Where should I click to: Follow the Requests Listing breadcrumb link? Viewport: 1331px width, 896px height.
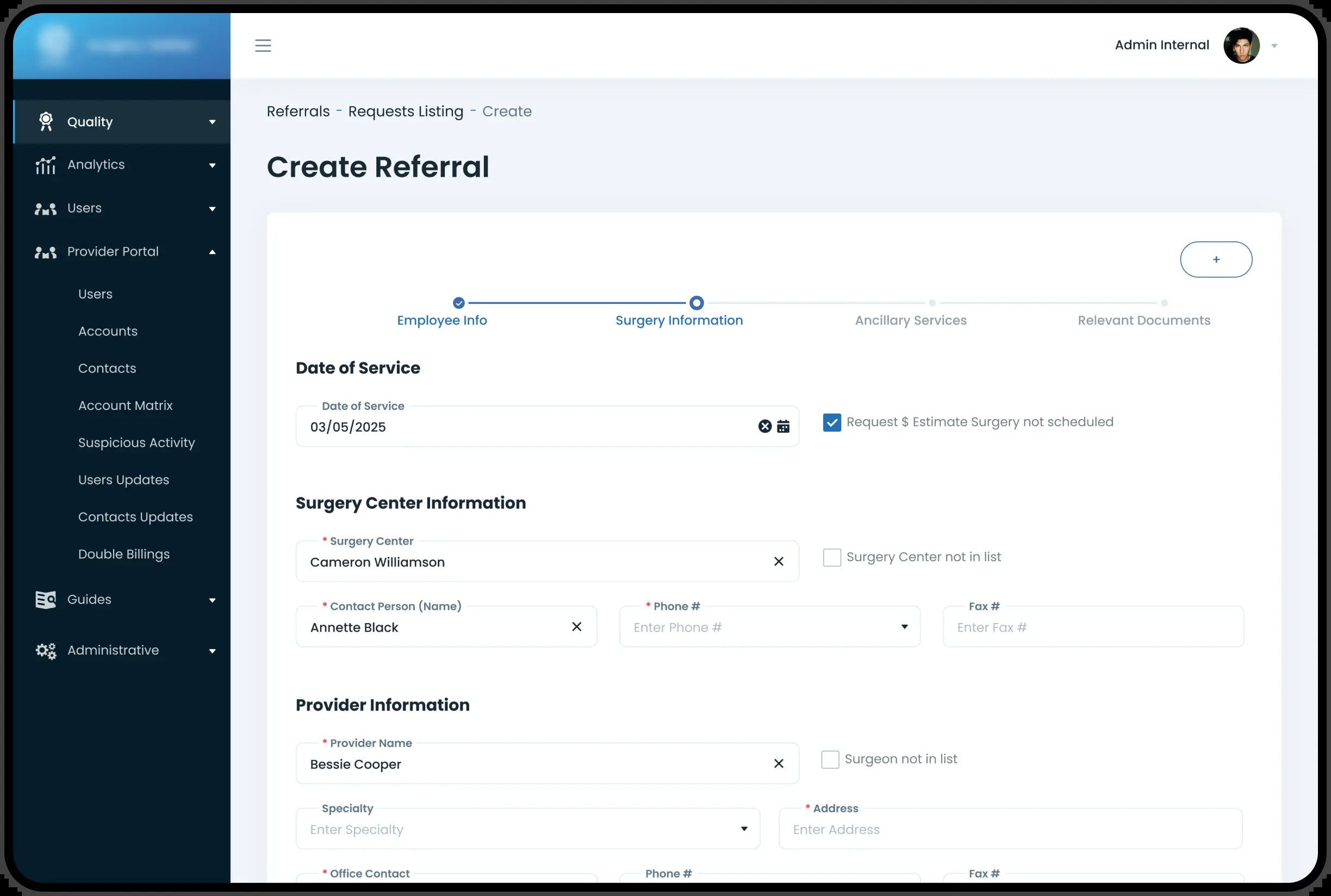click(x=405, y=111)
